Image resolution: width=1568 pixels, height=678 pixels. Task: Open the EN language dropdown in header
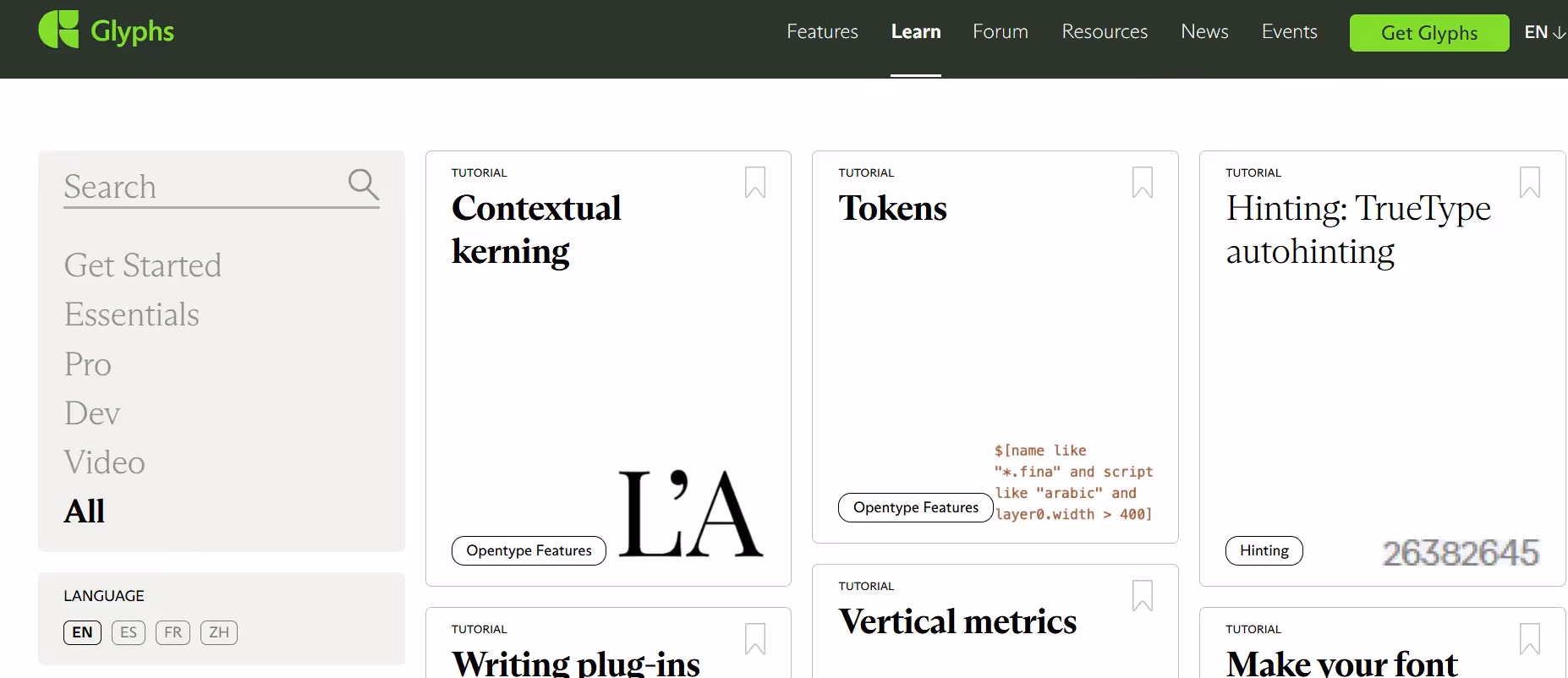(x=1545, y=32)
